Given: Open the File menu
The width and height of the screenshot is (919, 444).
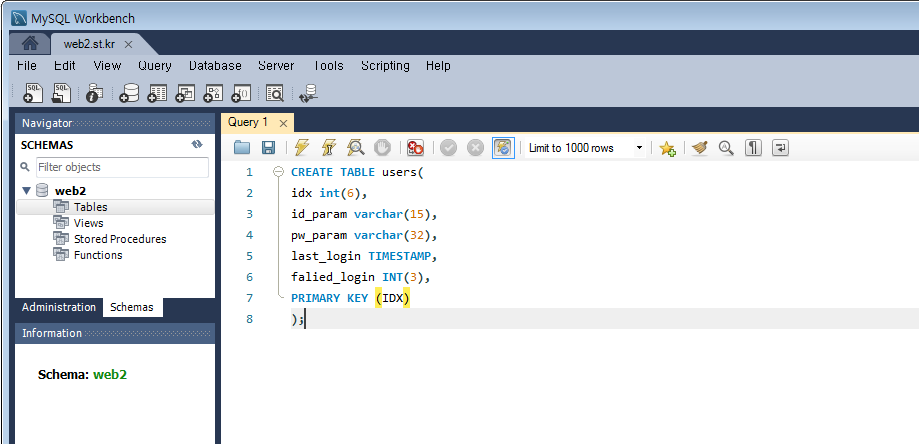Looking at the screenshot, I should point(27,66).
